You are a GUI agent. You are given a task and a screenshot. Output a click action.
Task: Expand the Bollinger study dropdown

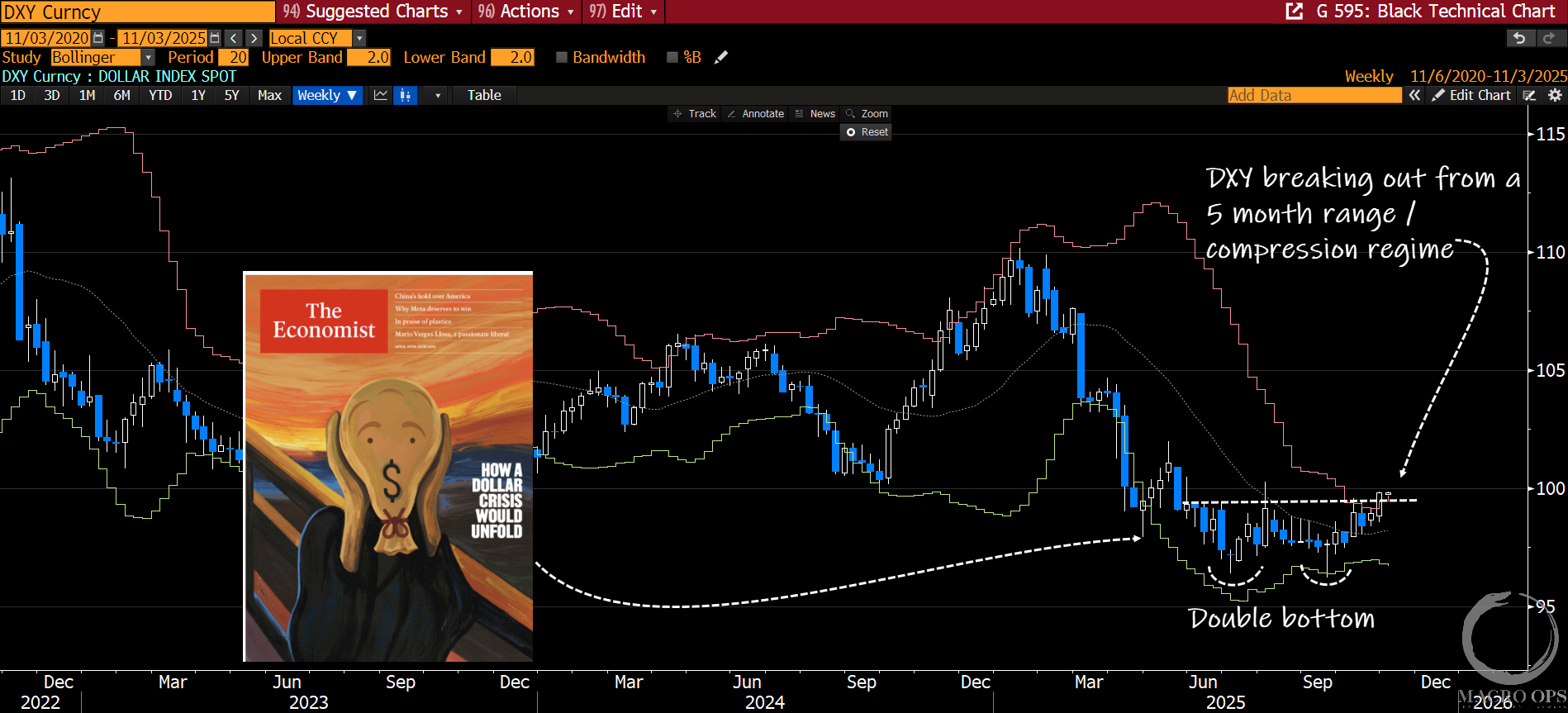pyautogui.click(x=148, y=57)
